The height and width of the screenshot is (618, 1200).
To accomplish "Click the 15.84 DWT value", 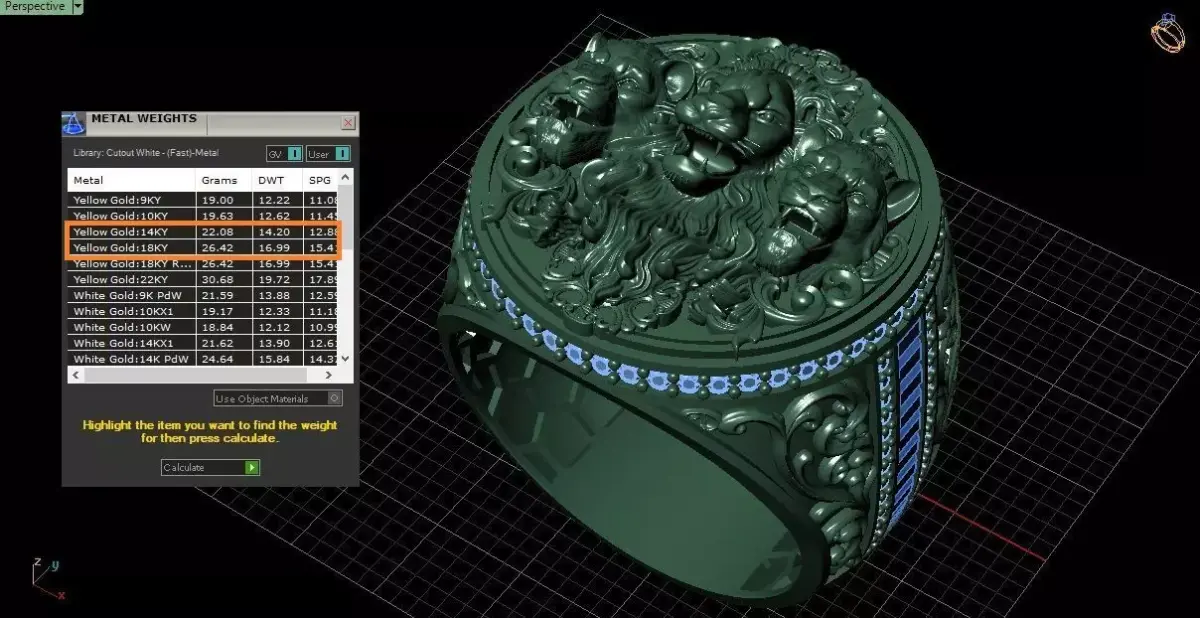I will [x=274, y=359].
